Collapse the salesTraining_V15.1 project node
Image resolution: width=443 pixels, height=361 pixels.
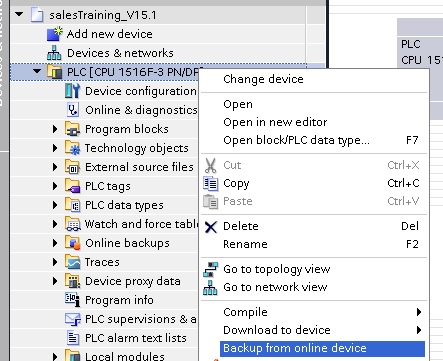coord(19,14)
